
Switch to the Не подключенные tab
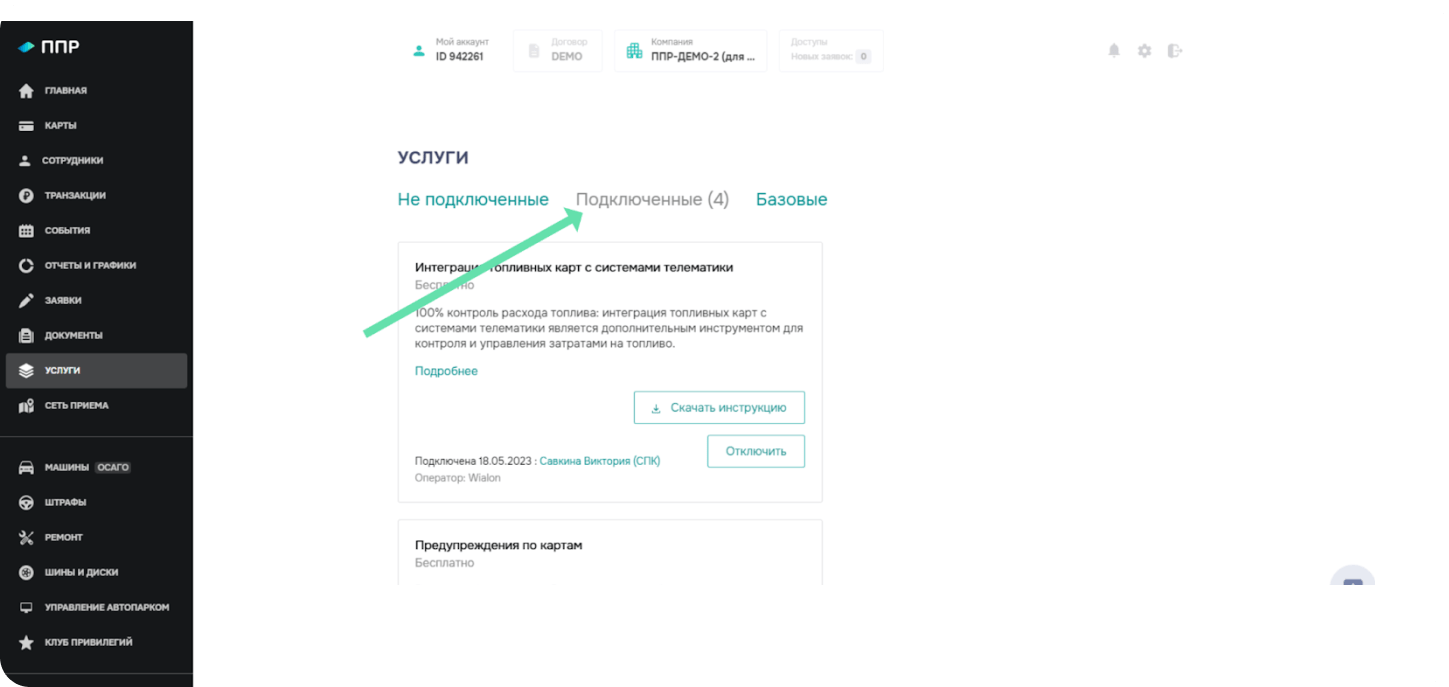(473, 199)
